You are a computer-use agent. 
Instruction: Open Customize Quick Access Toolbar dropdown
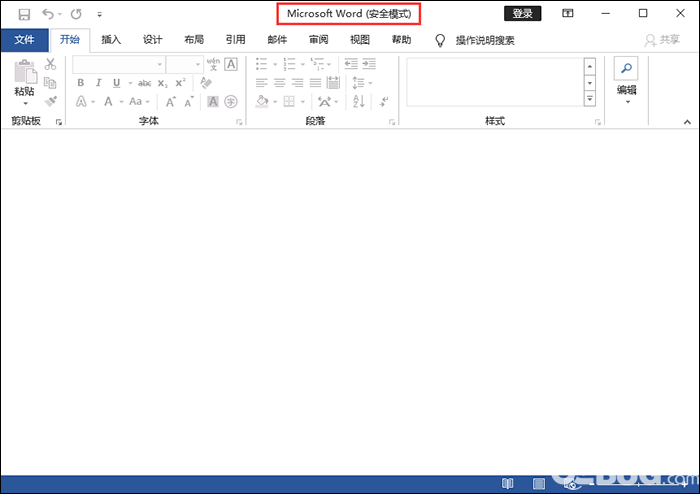(x=100, y=15)
